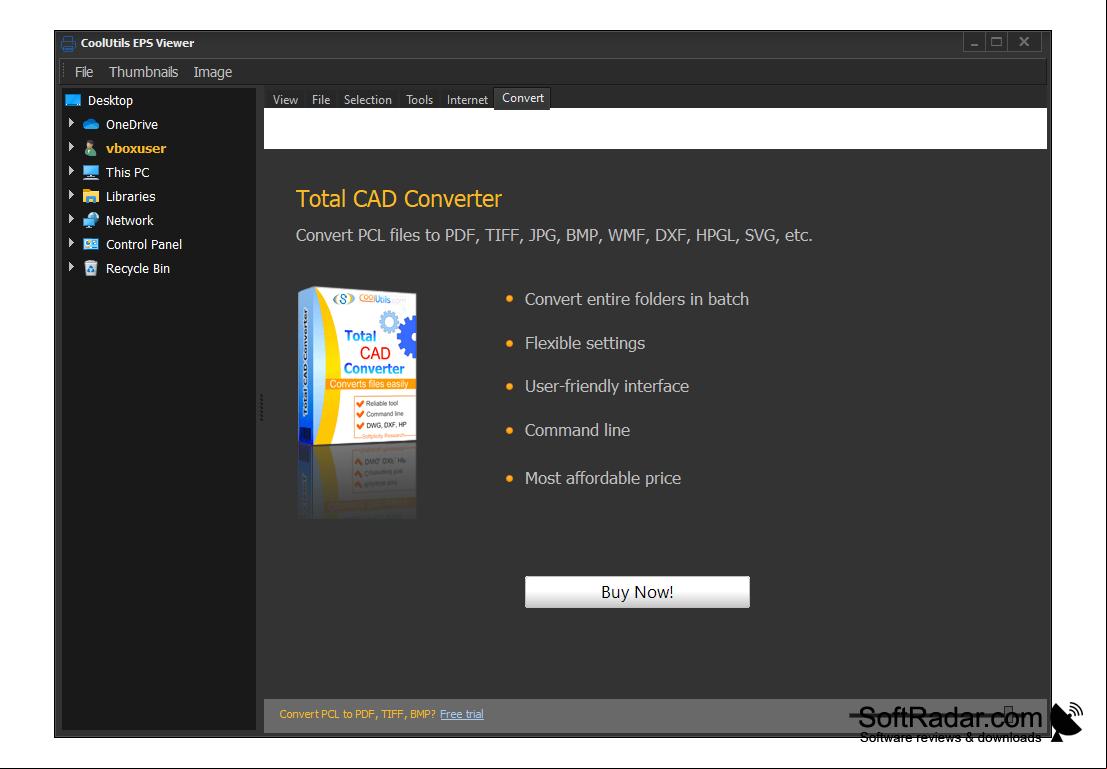Click the Recycle Bin icon
Viewport: 1107px width, 769px height.
[90, 268]
